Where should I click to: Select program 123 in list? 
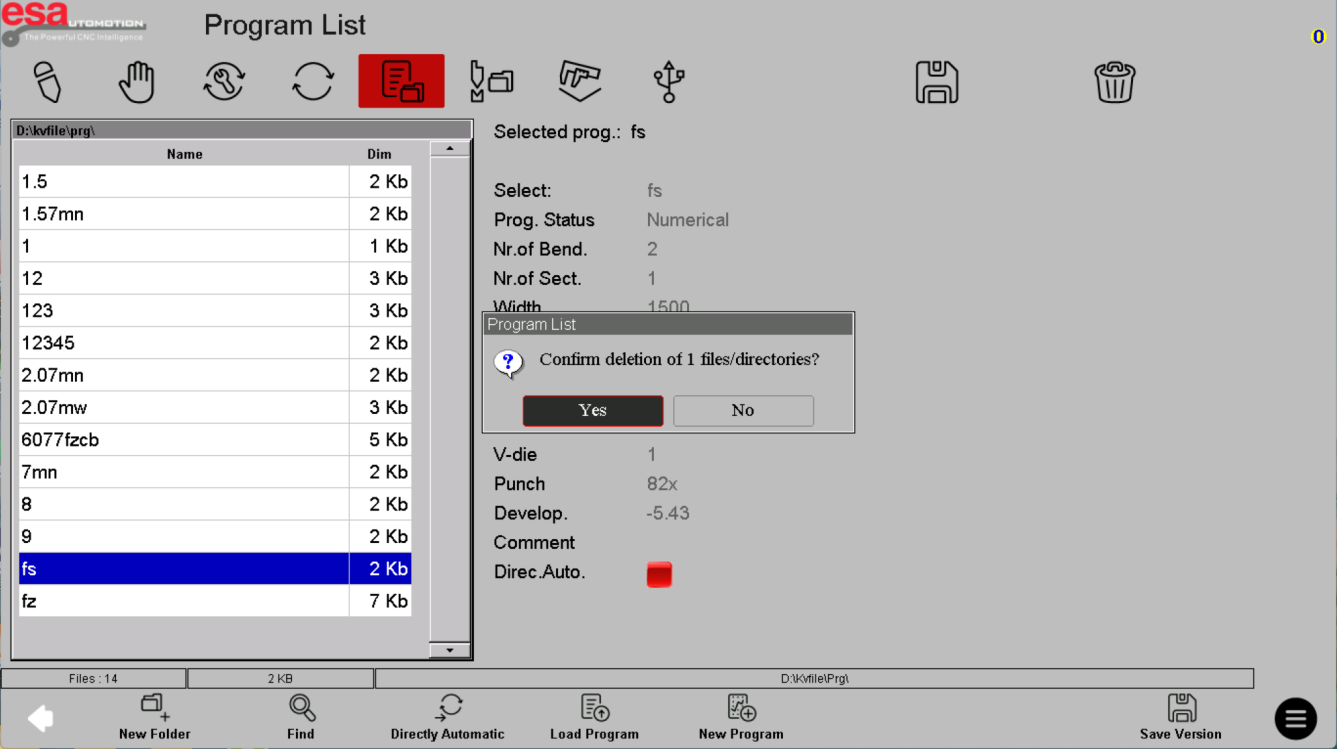point(215,311)
